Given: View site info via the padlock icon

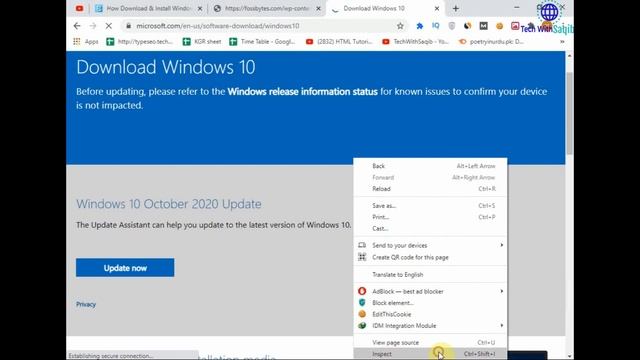Looking at the screenshot, I should (x=128, y=26).
